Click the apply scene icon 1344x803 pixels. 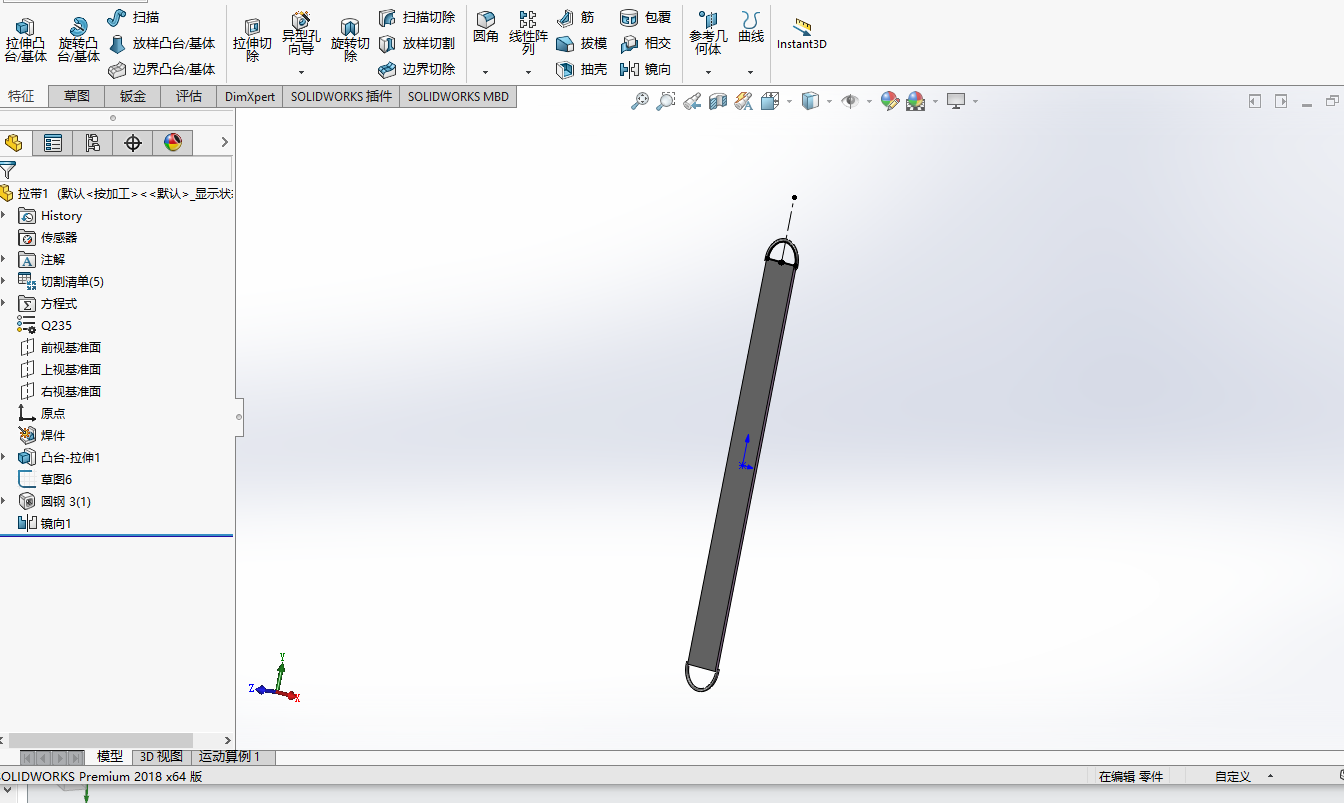tap(915, 101)
